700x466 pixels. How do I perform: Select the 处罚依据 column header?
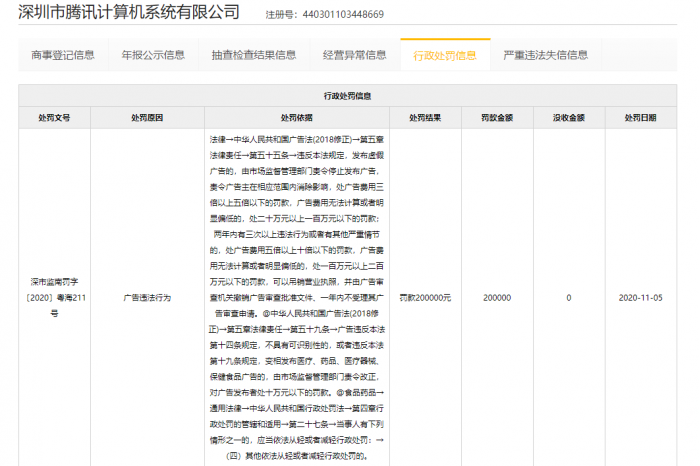[x=296, y=117]
